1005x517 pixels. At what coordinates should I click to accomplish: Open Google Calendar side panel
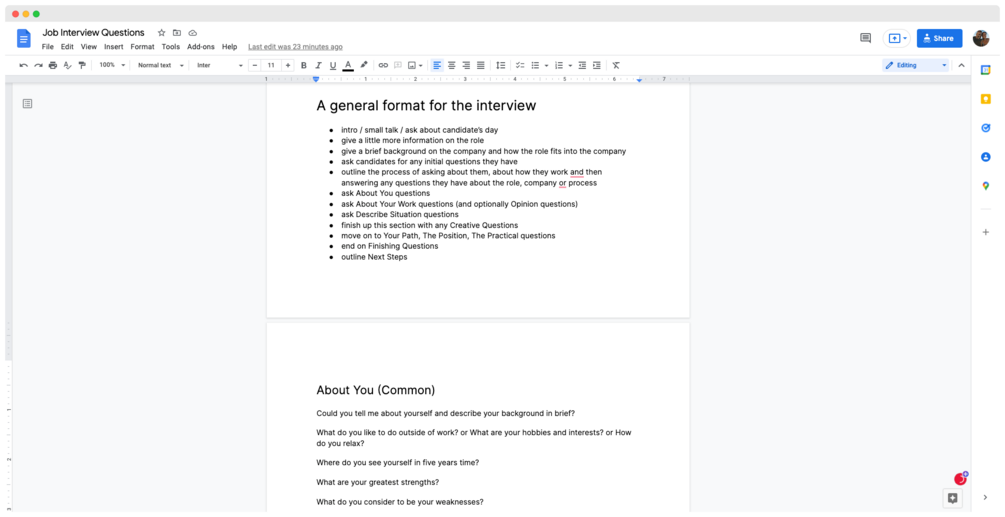point(986,70)
